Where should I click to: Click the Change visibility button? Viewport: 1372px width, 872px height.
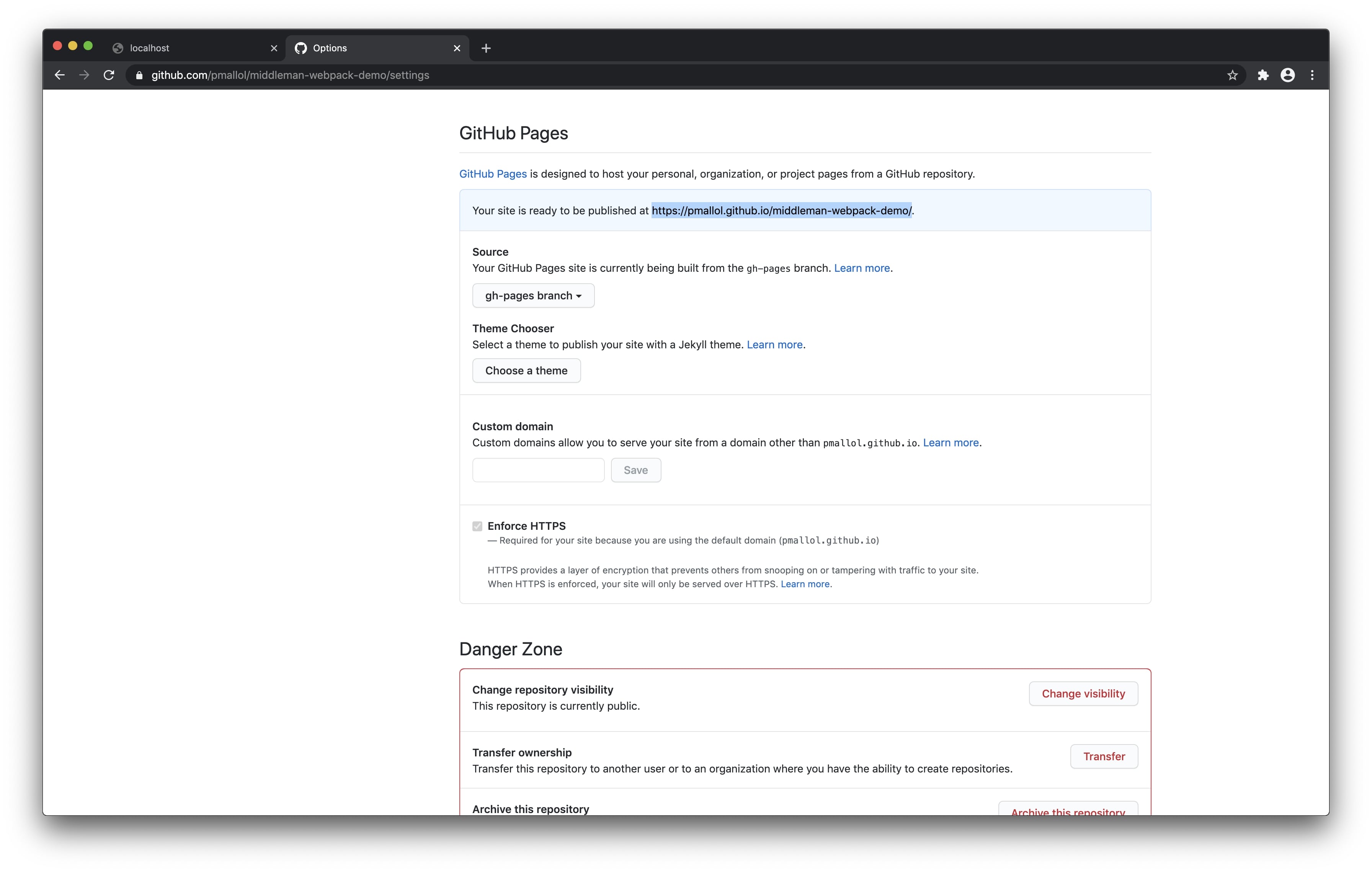(x=1083, y=694)
